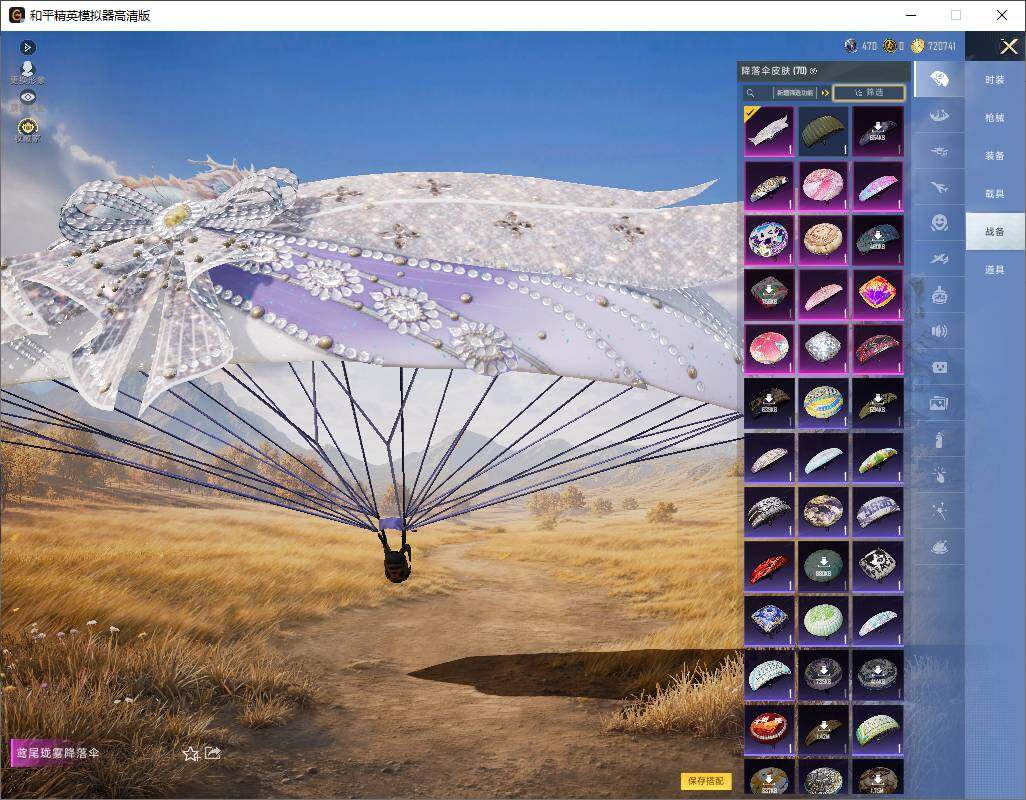Expand the double-arrow next to new filter feature

(x=825, y=93)
